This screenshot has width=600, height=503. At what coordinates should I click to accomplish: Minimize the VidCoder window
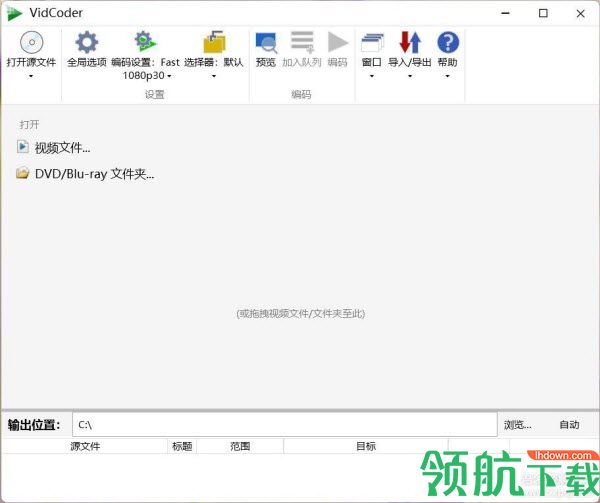tap(505, 13)
